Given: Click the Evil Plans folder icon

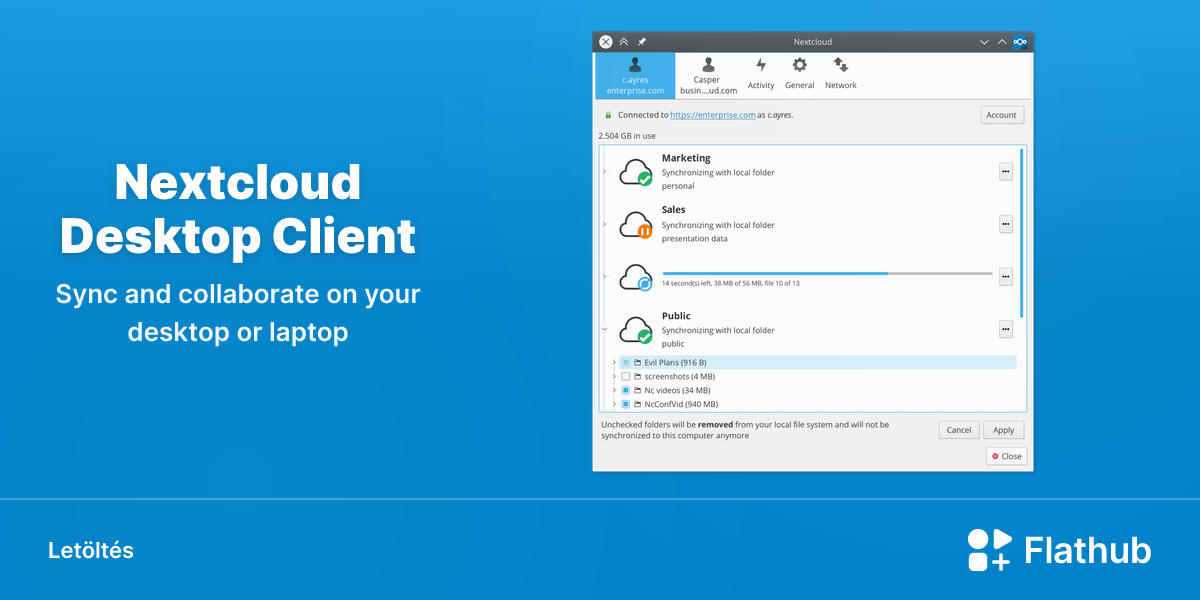Looking at the screenshot, I should [x=637, y=362].
